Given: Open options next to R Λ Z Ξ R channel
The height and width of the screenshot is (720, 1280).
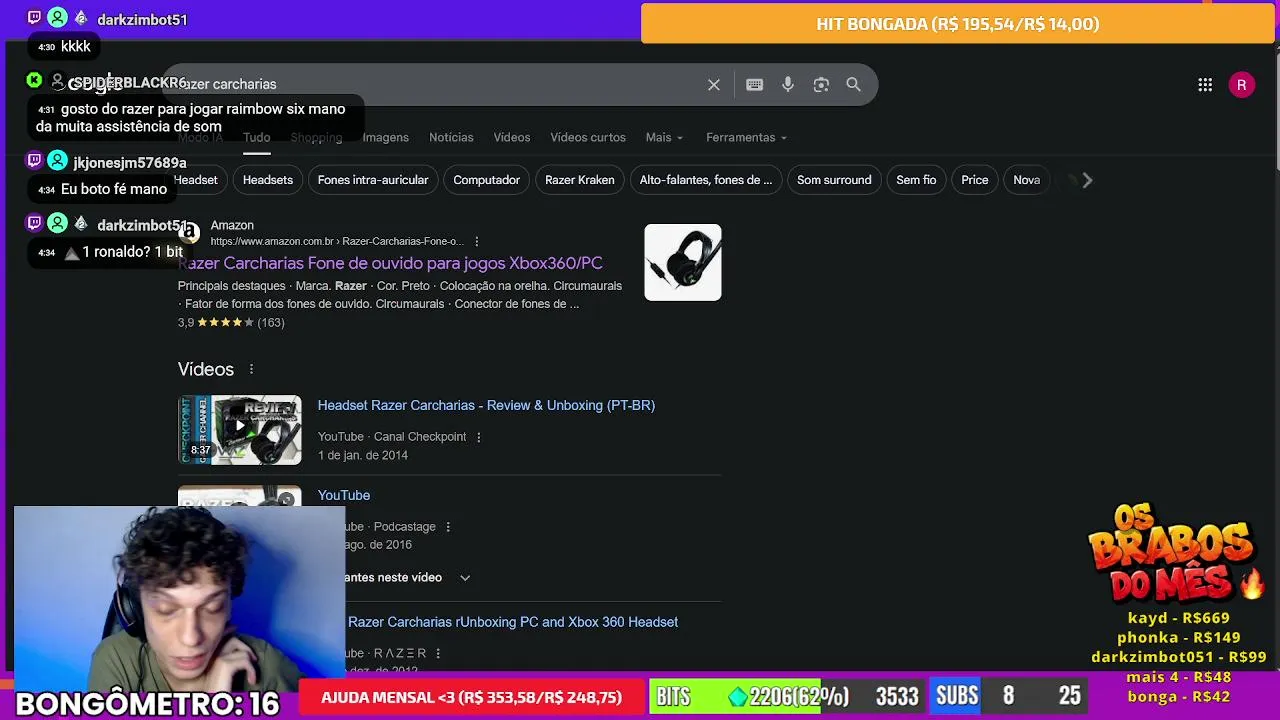Looking at the screenshot, I should click(438, 653).
